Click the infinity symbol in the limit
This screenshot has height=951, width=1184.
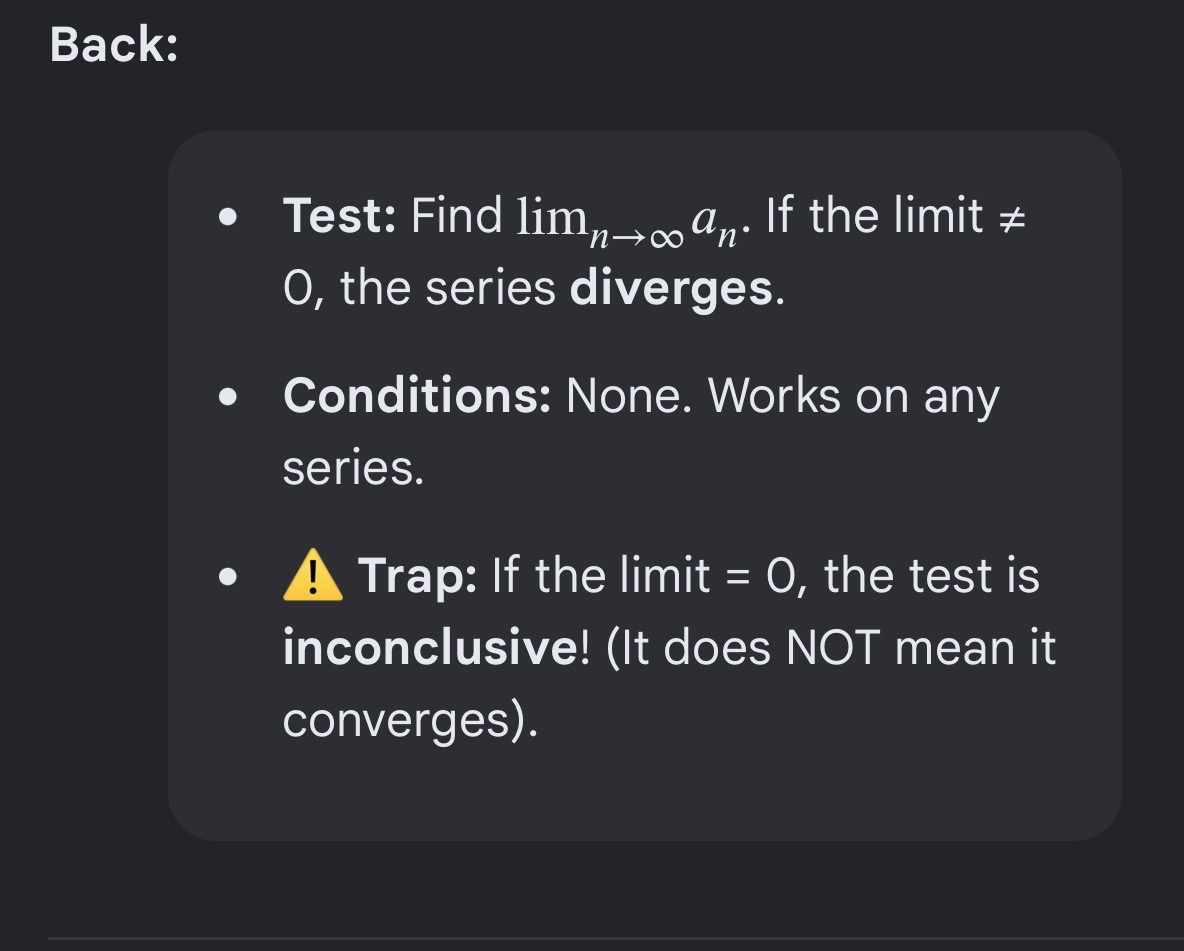coord(667,239)
